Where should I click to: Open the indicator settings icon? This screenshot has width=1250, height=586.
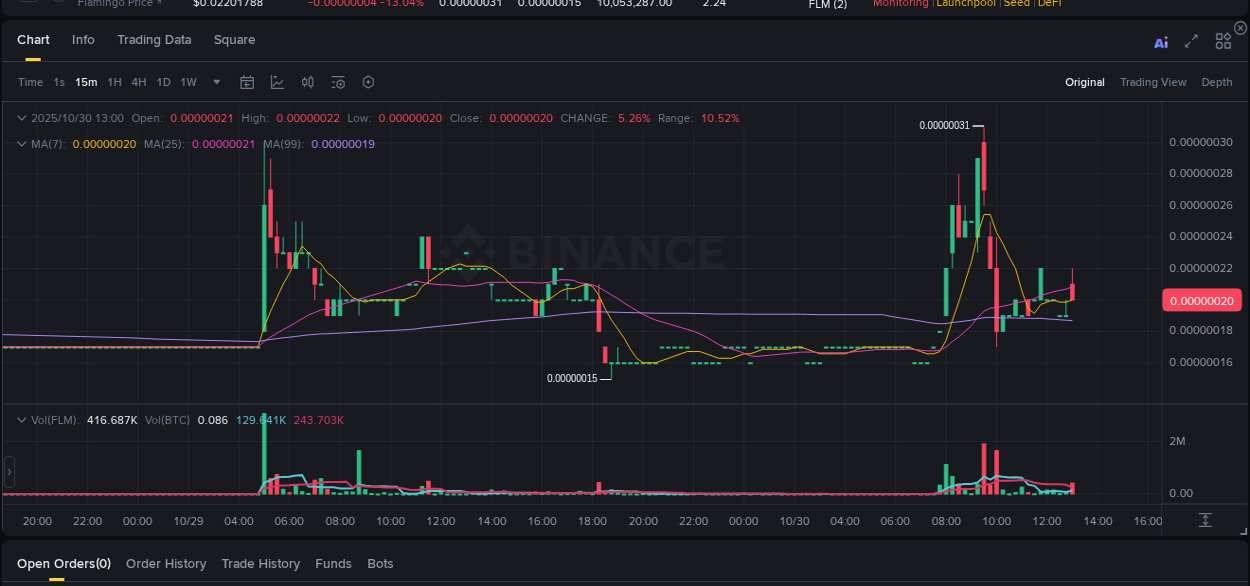(x=338, y=82)
